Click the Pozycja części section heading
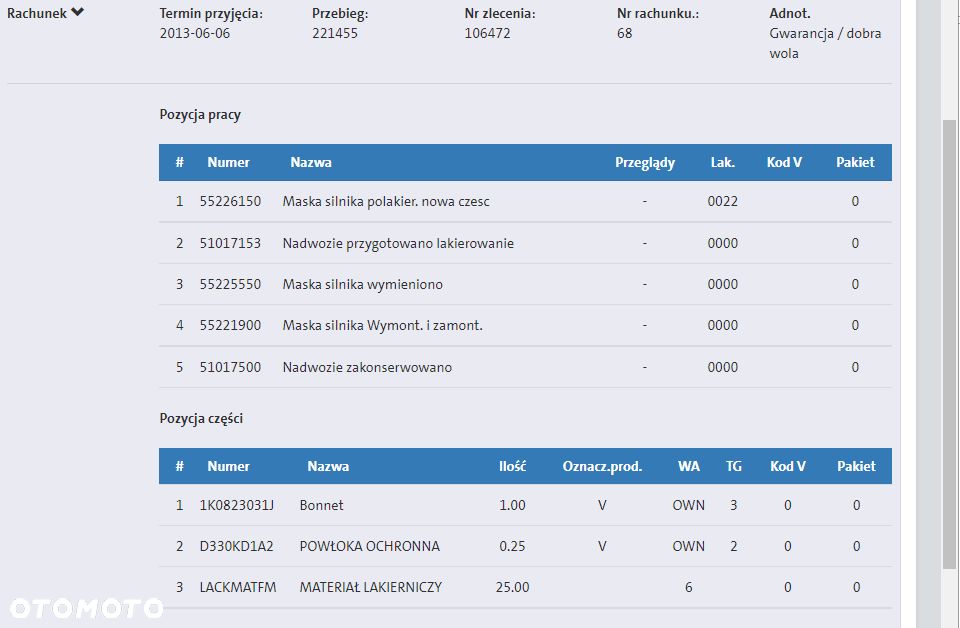The width and height of the screenshot is (960, 628). tap(201, 418)
